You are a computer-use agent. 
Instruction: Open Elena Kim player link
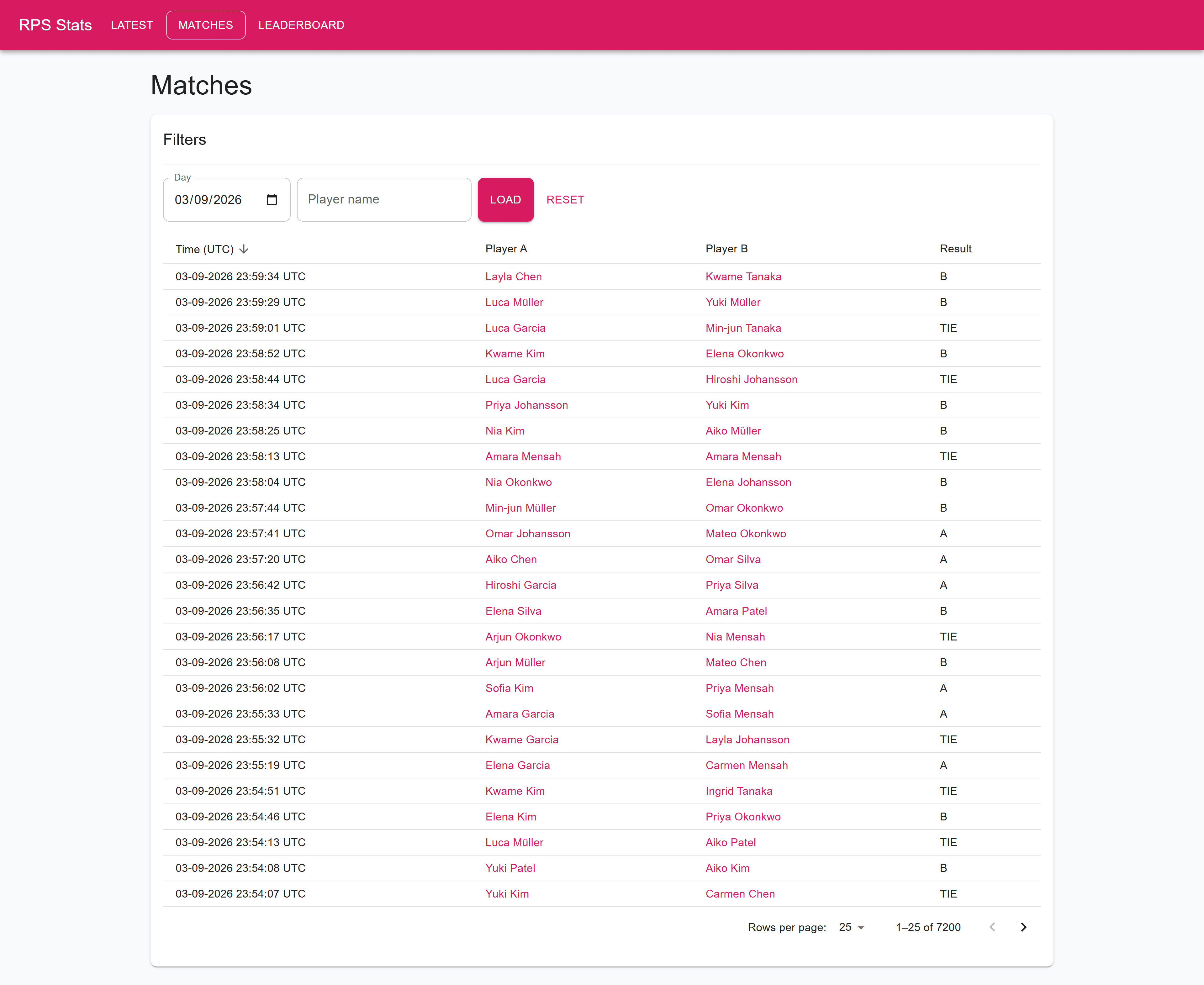coord(511,816)
